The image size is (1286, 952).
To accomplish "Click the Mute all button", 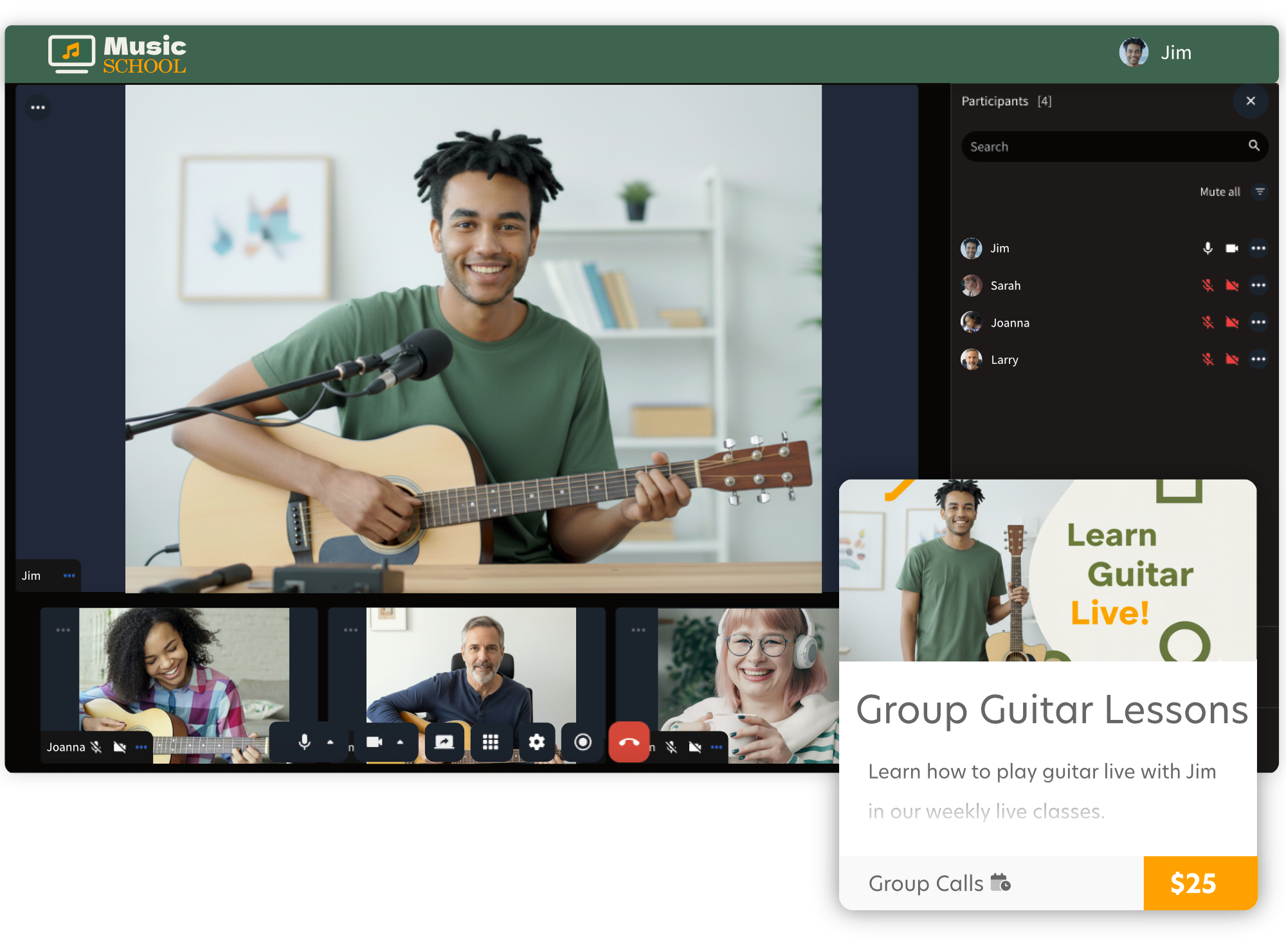I will (x=1220, y=192).
